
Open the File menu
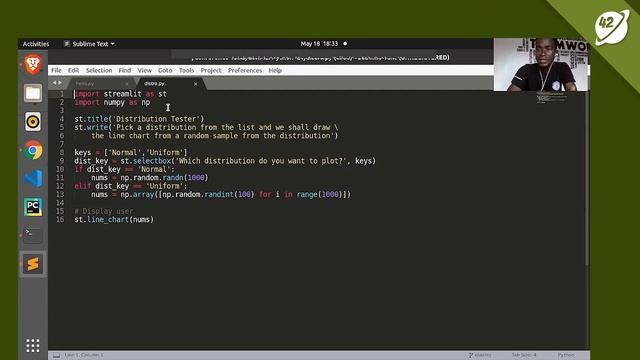point(56,70)
